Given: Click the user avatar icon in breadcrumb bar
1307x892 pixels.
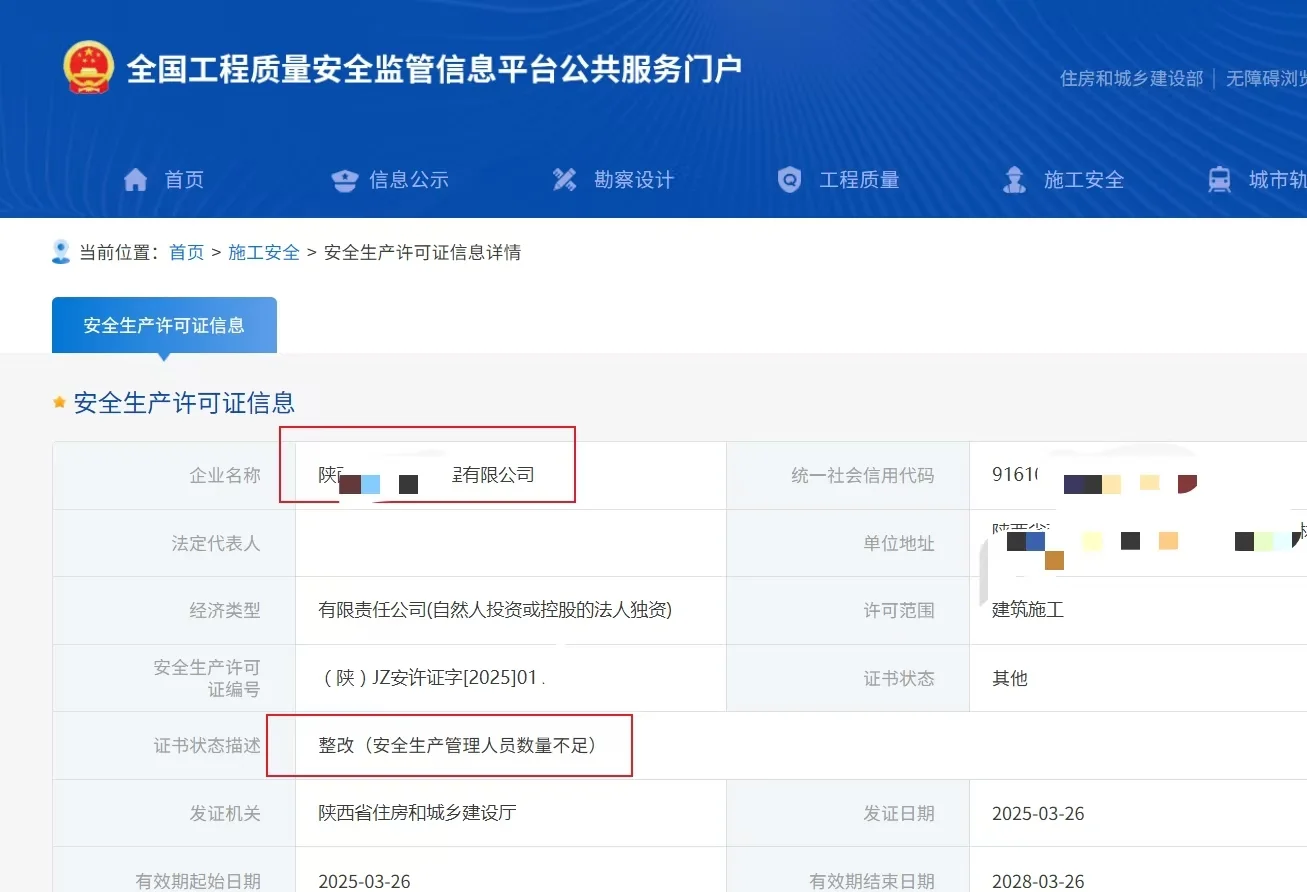Looking at the screenshot, I should tap(60, 250).
